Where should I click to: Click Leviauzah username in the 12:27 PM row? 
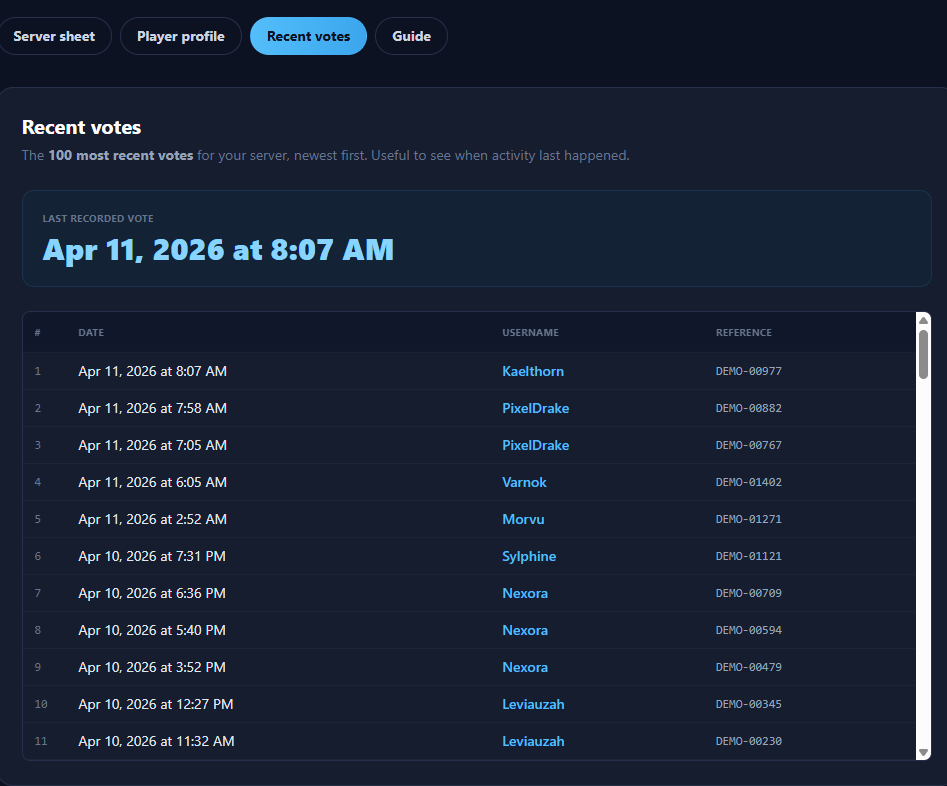(x=533, y=704)
